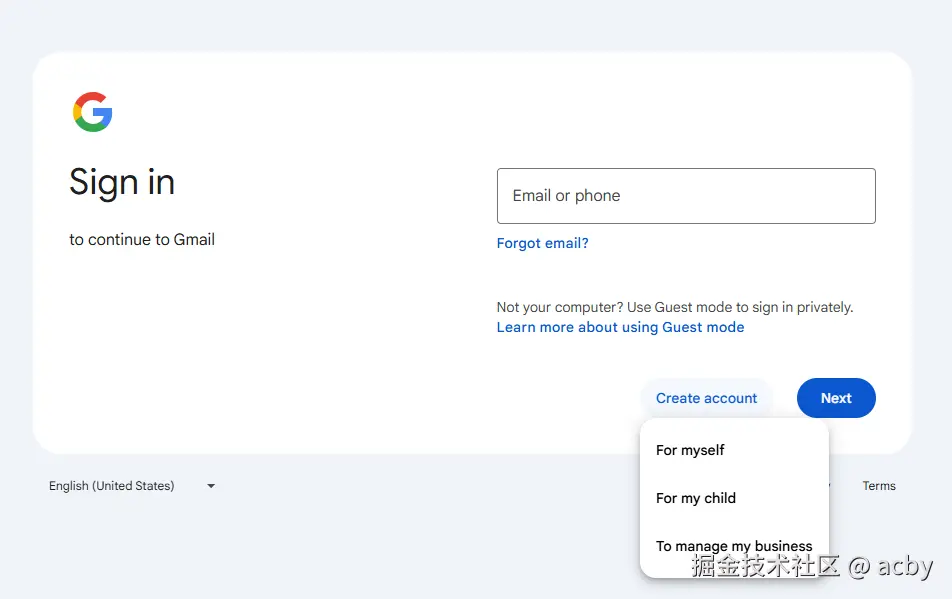Collapse the Create account dropdown

click(706, 398)
